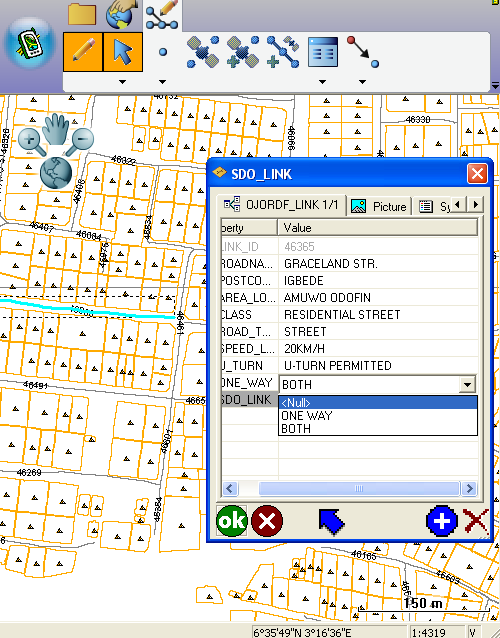Choose ONE WAY from the dropdown list
This screenshot has width=500, height=638.
pyautogui.click(x=306, y=415)
